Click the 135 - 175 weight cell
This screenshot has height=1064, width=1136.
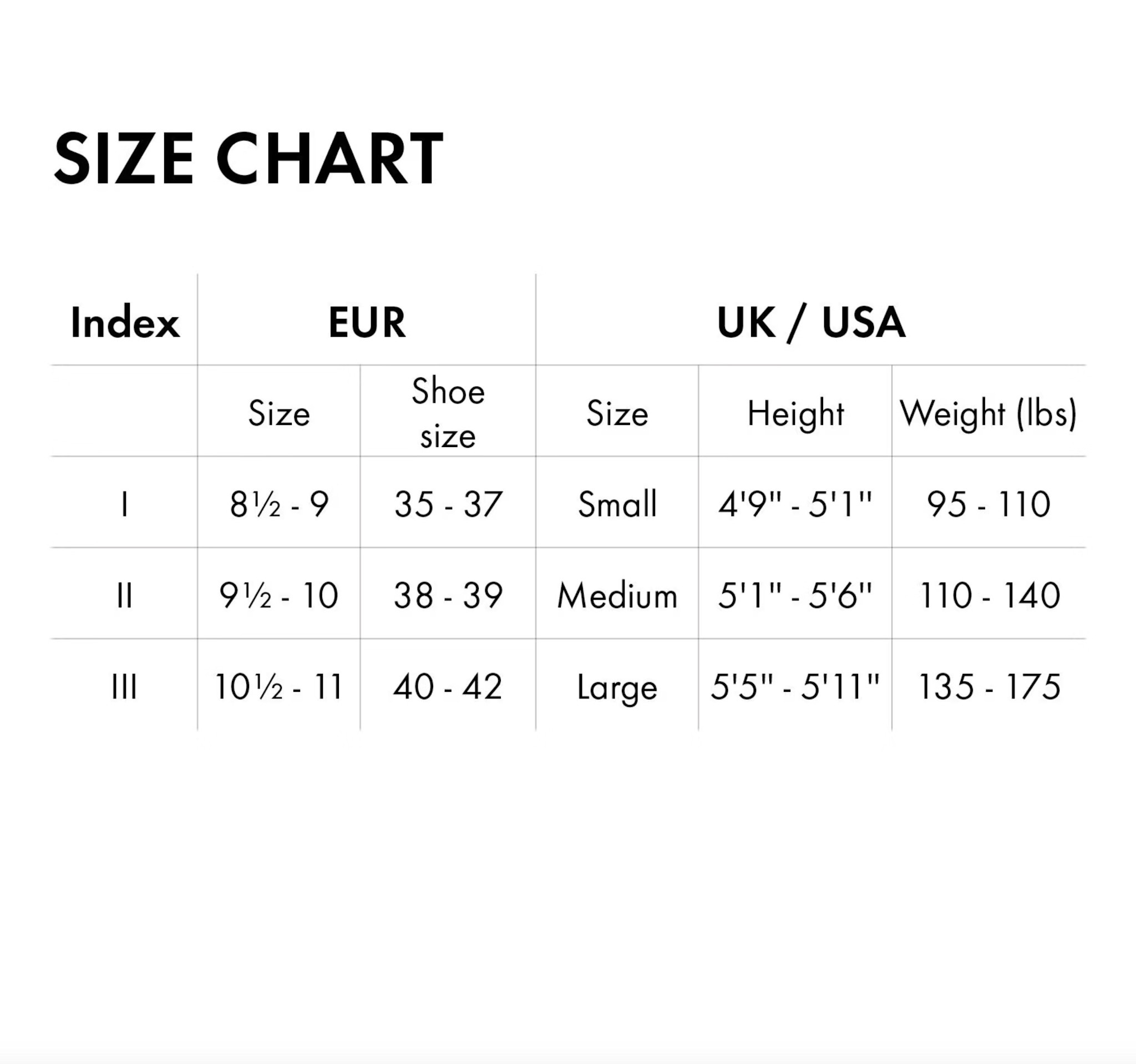(x=988, y=687)
